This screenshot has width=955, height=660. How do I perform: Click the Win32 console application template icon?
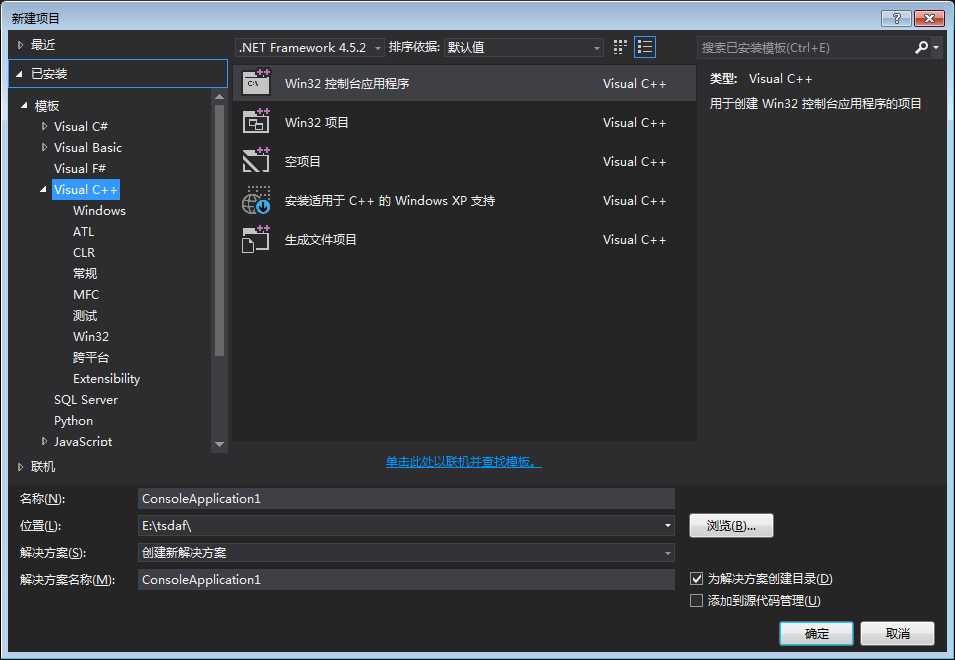pos(256,83)
